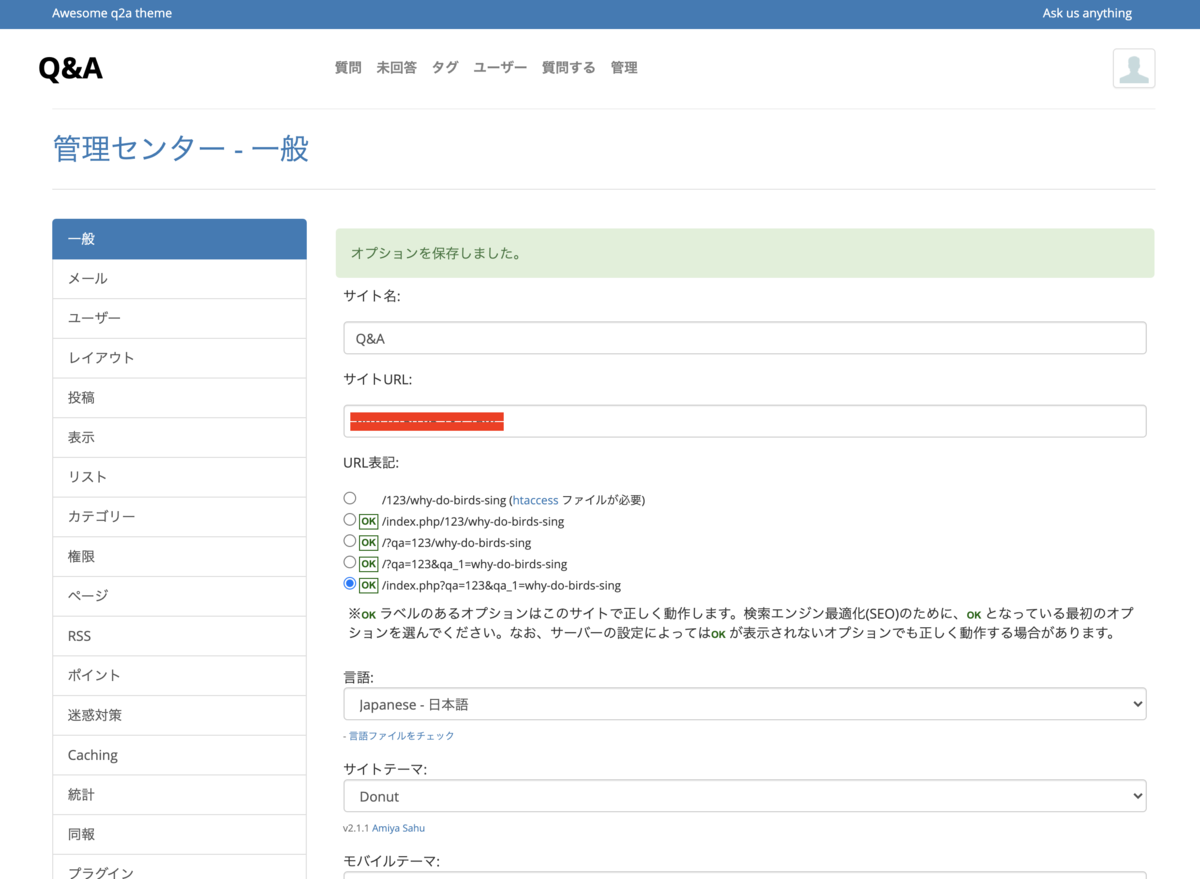Click the オプションを保存しました notification

(745, 253)
